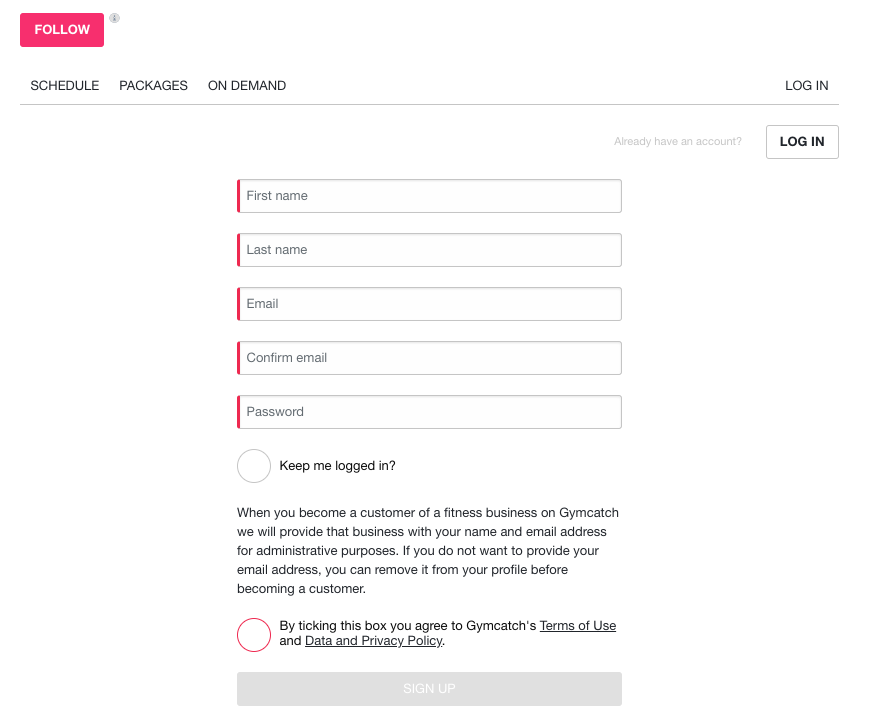Enable the Keep me logged in checkbox
876x723 pixels.
pyautogui.click(x=254, y=466)
